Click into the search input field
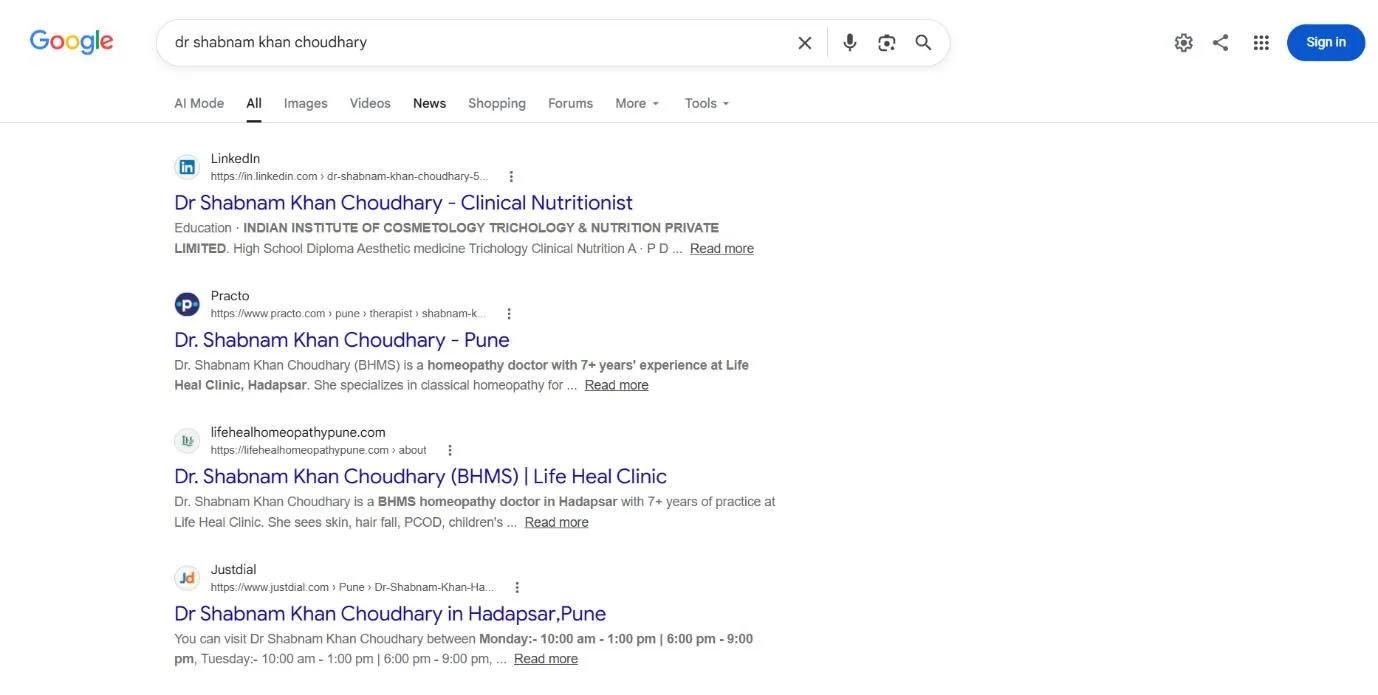1378x695 pixels. pyautogui.click(x=480, y=43)
